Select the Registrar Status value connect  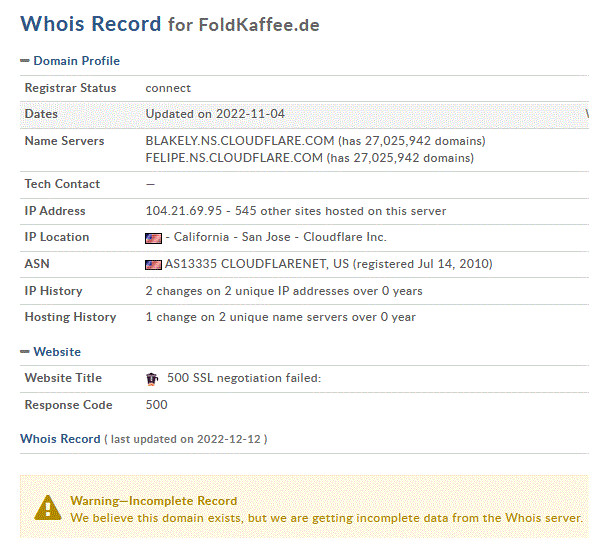pyautogui.click(x=168, y=88)
